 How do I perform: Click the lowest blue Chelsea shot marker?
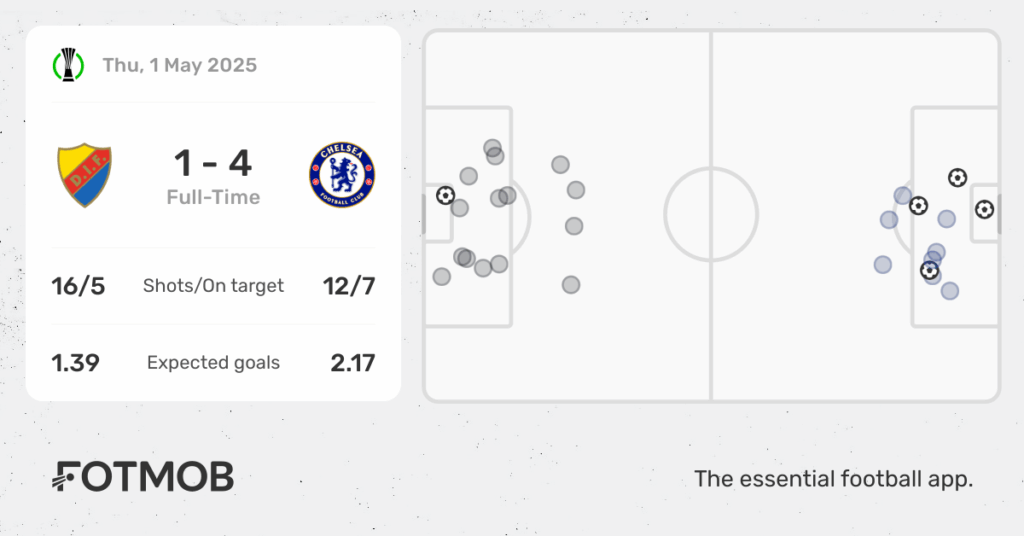pos(950,291)
